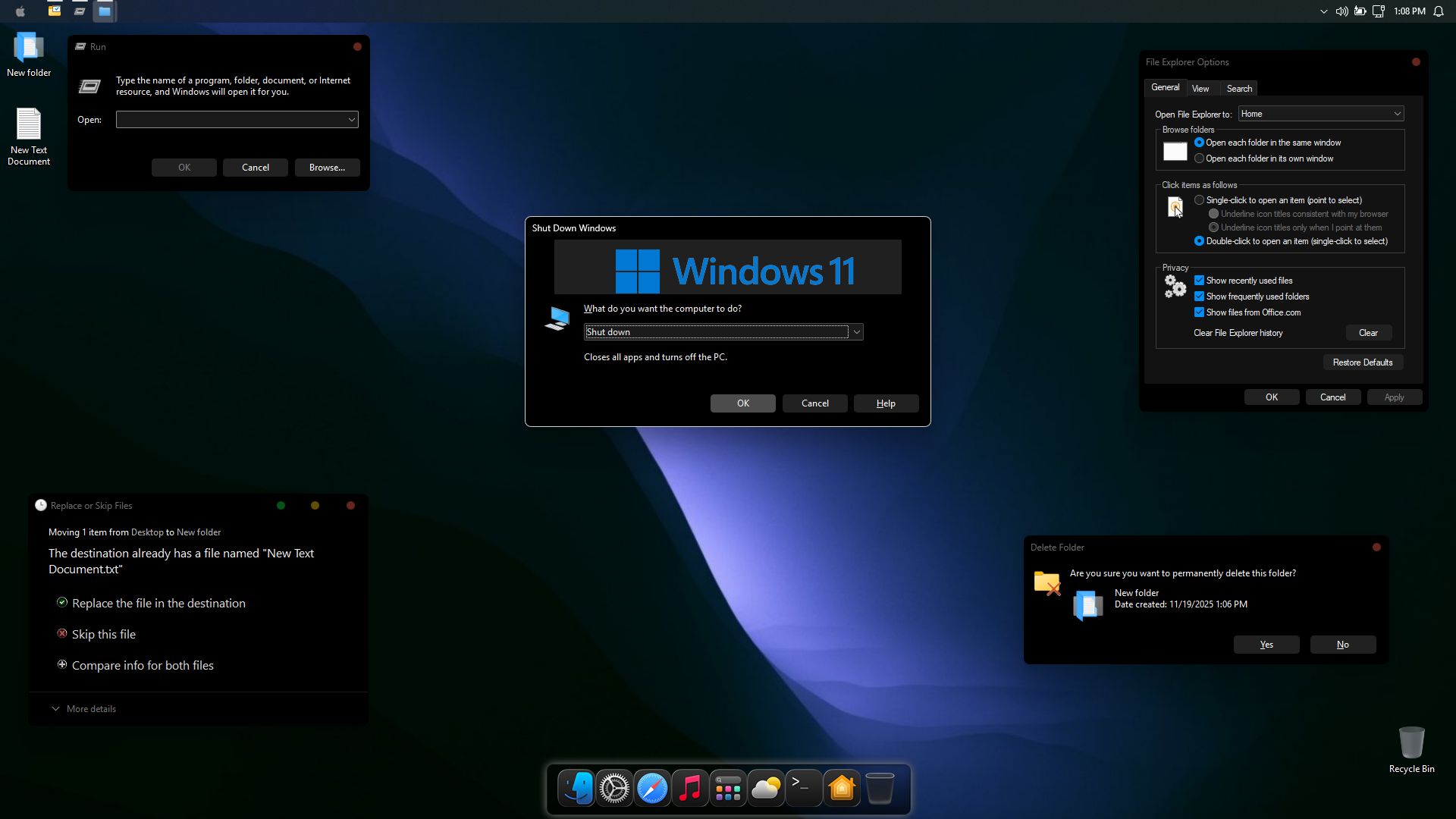1456x819 pixels.
Task: Open the Finder icon in the dock
Action: (x=576, y=789)
